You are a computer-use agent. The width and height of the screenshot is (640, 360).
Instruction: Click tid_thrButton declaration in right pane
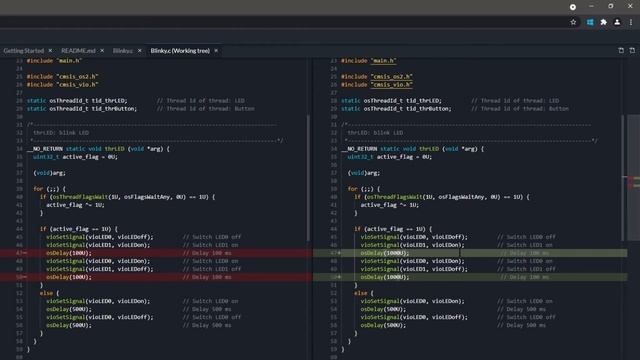point(396,109)
